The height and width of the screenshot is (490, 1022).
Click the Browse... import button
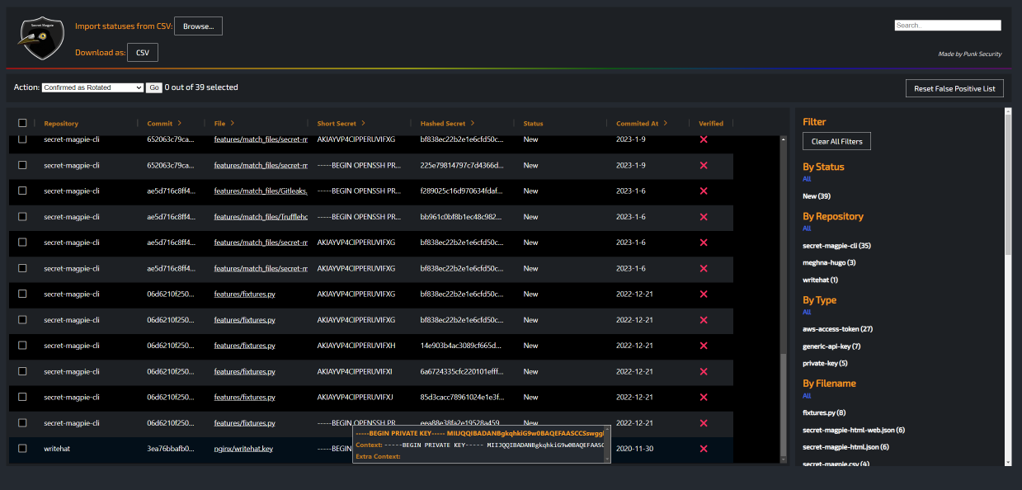pos(198,26)
